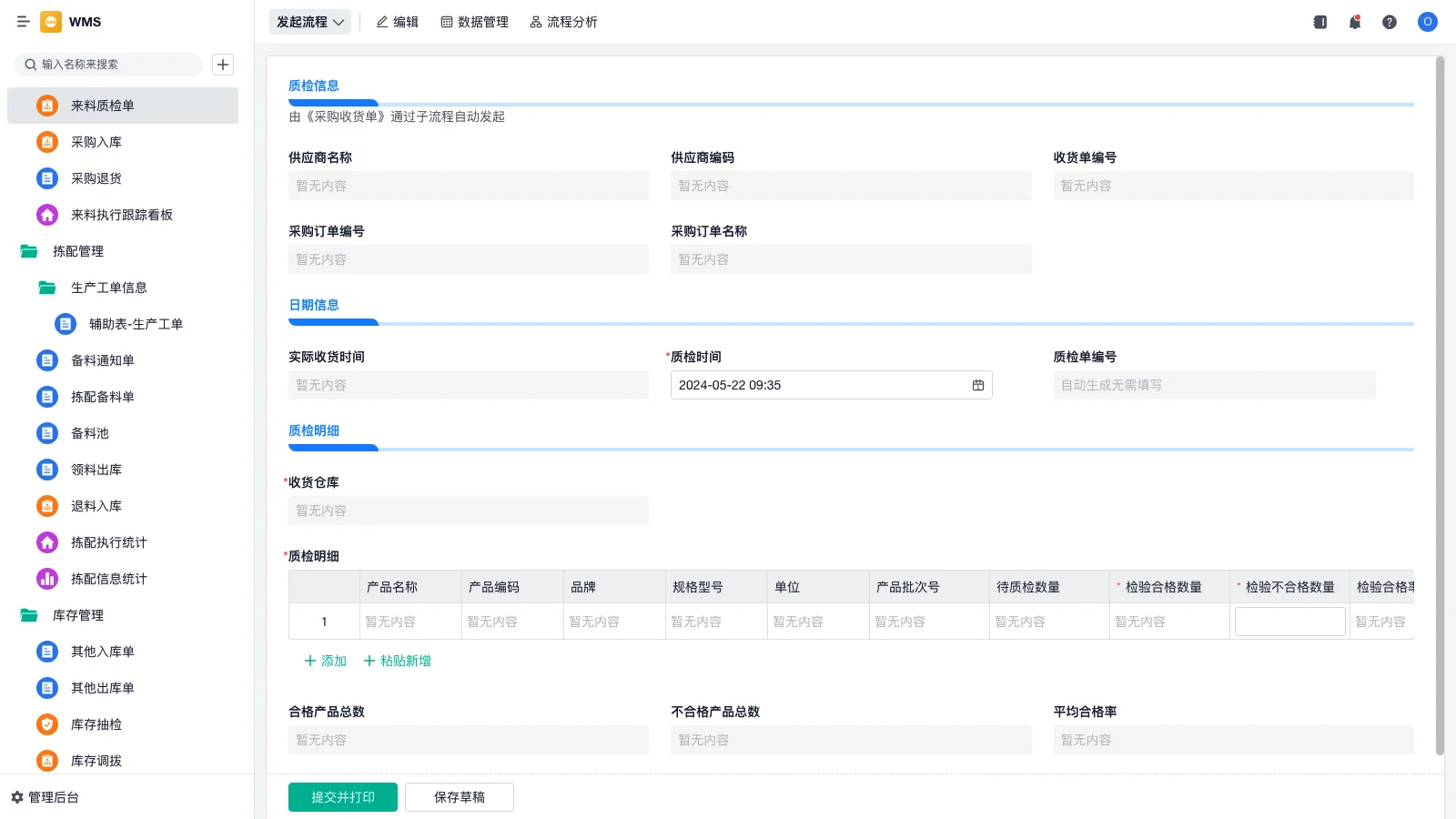The image size is (1456, 819).
Task: Click 收货仓库 field
Action: 469,511
